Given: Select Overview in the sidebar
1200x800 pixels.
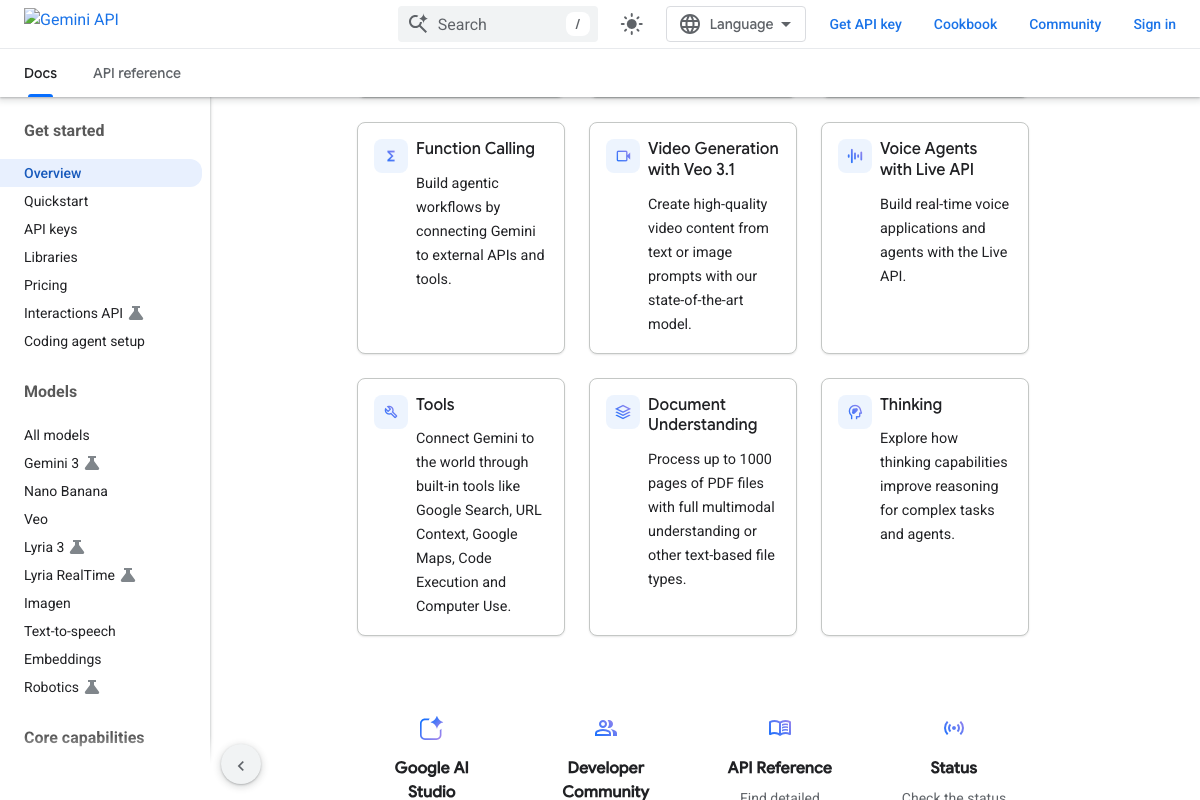Looking at the screenshot, I should tap(101, 173).
